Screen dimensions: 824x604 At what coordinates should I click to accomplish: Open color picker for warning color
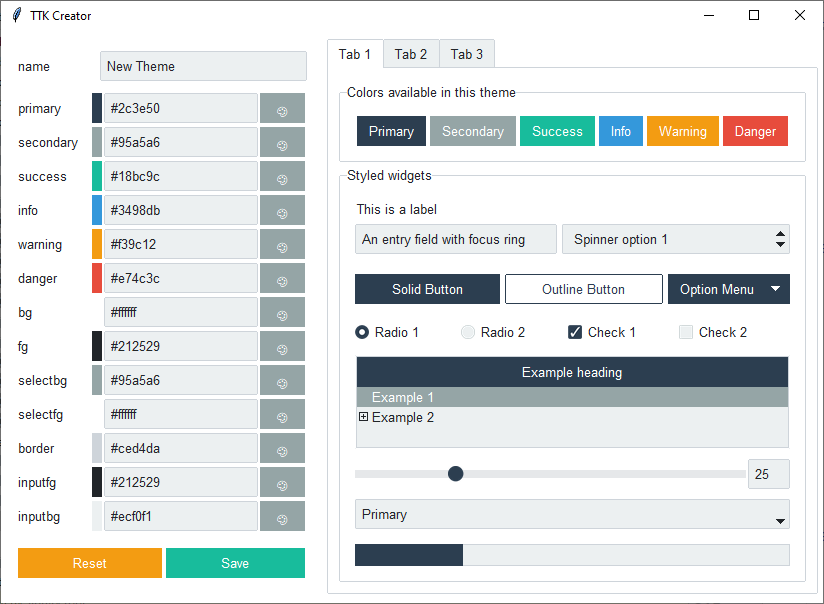(282, 244)
